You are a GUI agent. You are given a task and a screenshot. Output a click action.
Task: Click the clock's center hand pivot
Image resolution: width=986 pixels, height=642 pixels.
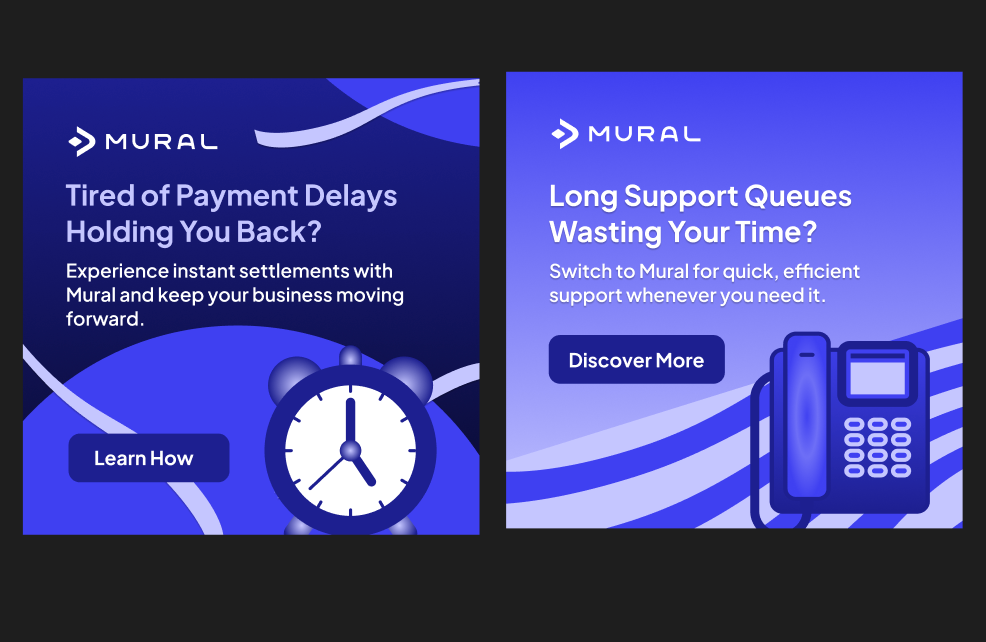coord(350,450)
